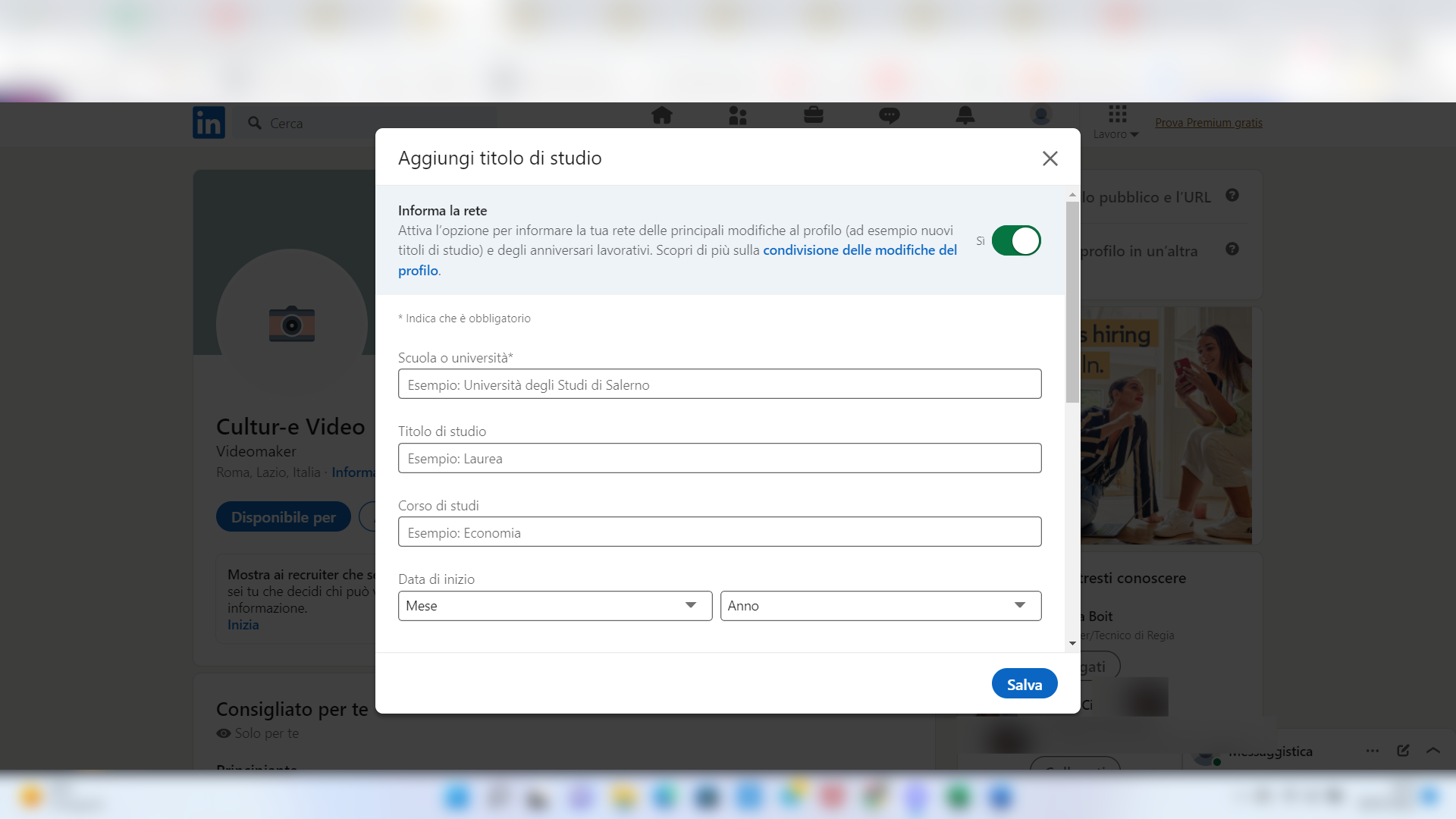Click the LinkedIn logo icon
Image resolution: width=1456 pixels, height=819 pixels.
click(209, 122)
